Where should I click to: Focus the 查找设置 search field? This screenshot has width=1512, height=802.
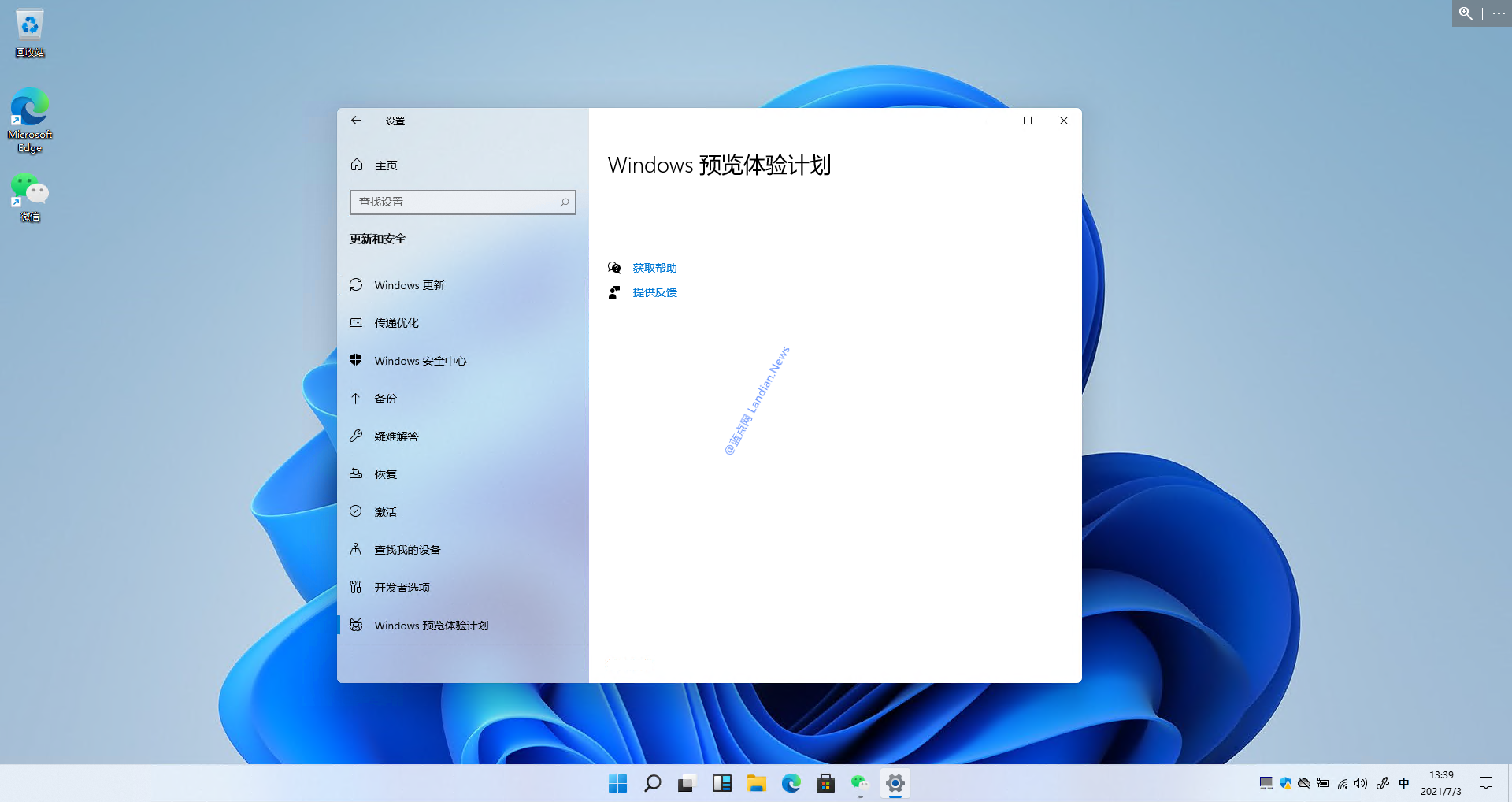pos(463,202)
